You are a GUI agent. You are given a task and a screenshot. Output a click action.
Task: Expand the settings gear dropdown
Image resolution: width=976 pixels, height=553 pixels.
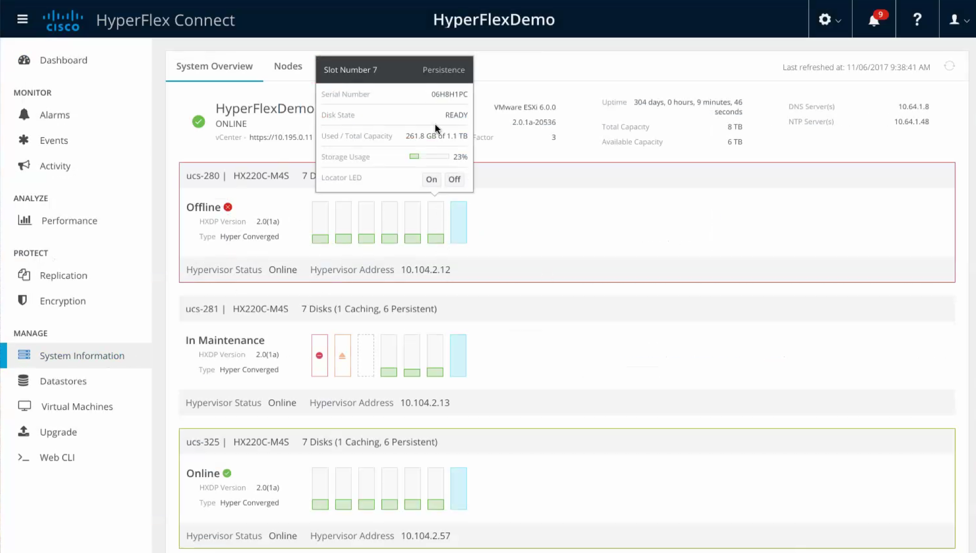coord(829,19)
